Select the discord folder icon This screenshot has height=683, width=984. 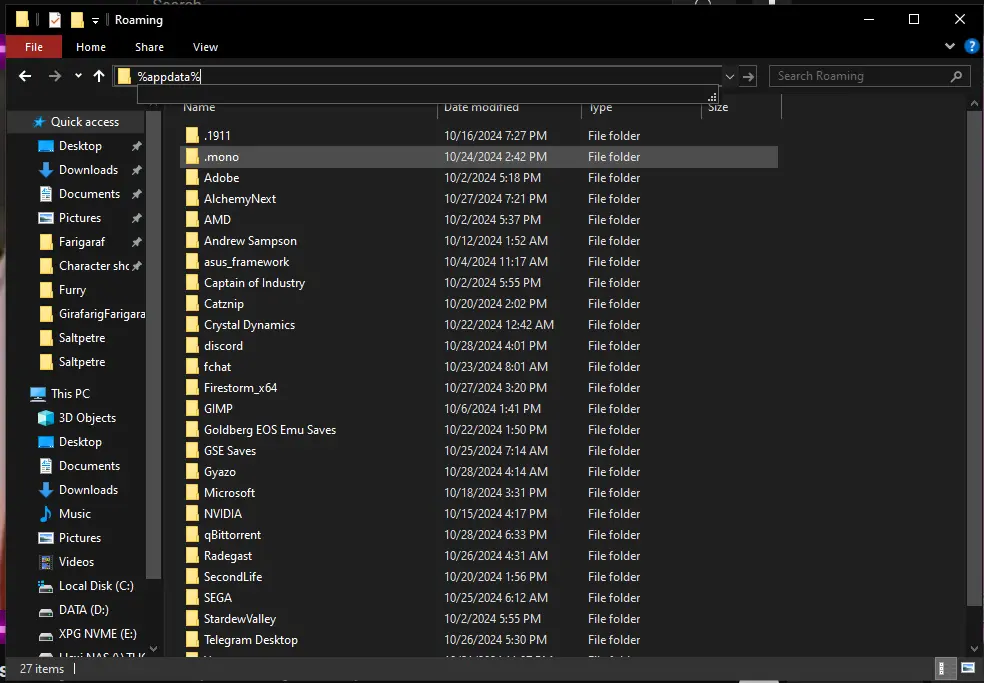coord(192,346)
